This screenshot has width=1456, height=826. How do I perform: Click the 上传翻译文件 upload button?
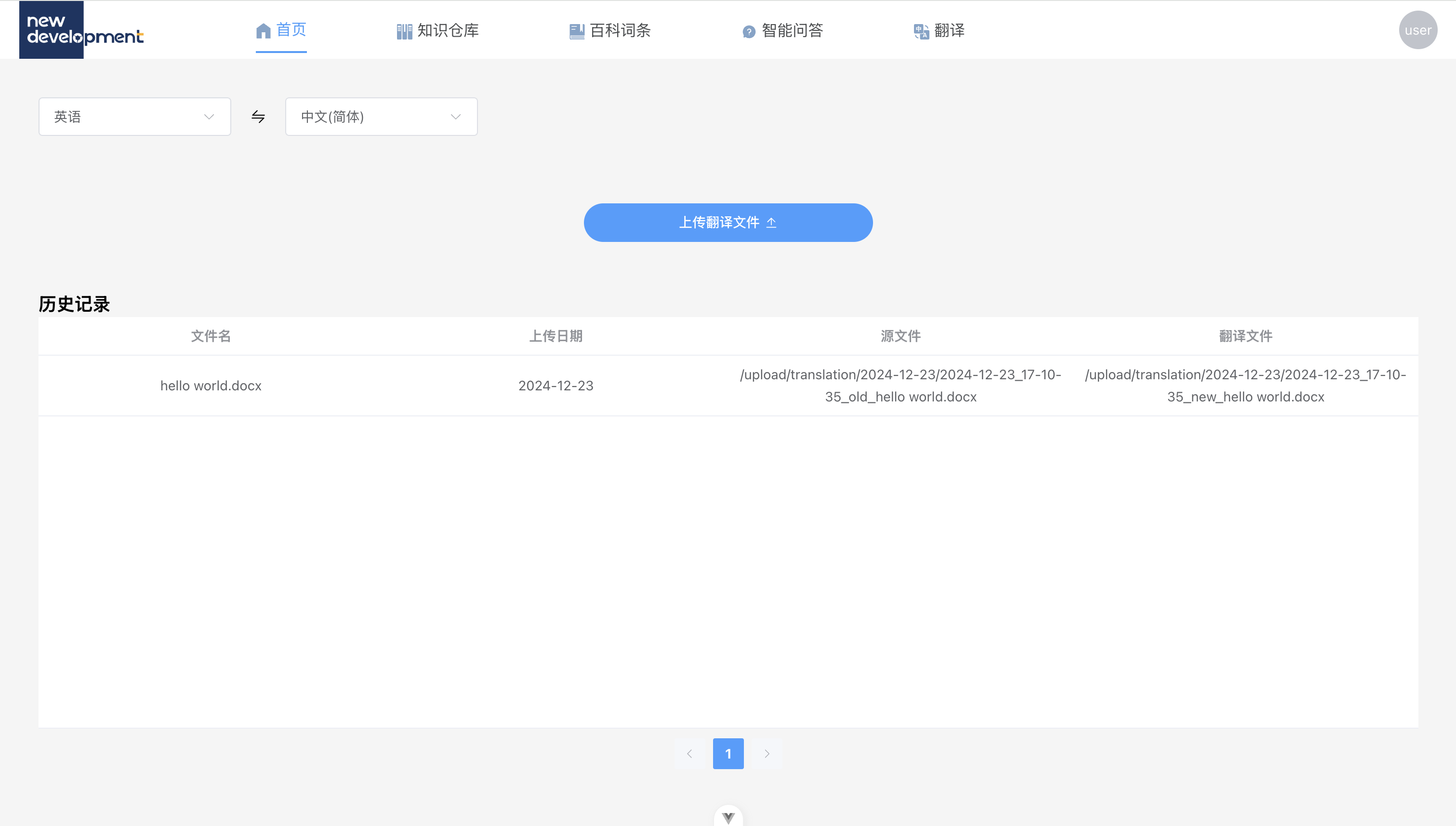tap(728, 222)
